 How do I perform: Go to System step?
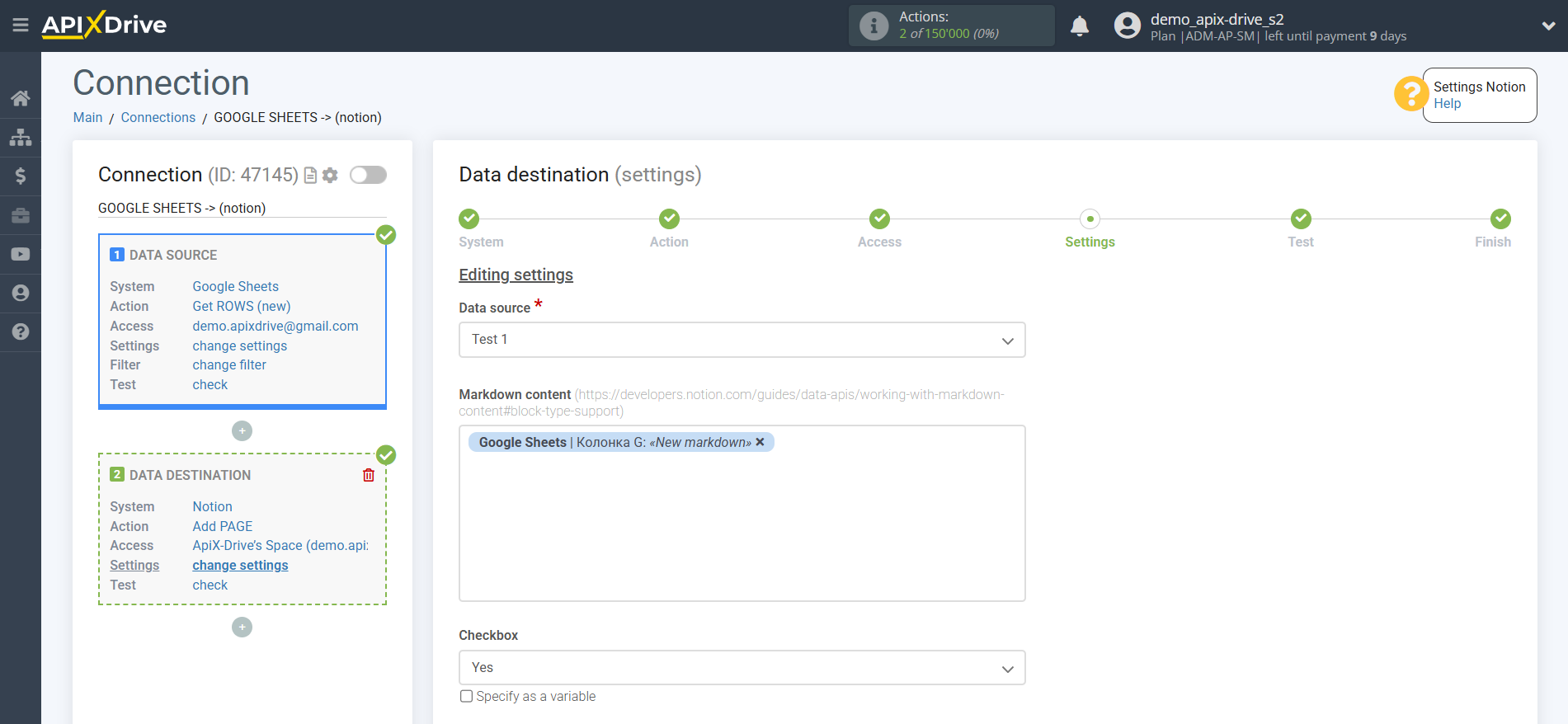click(469, 219)
